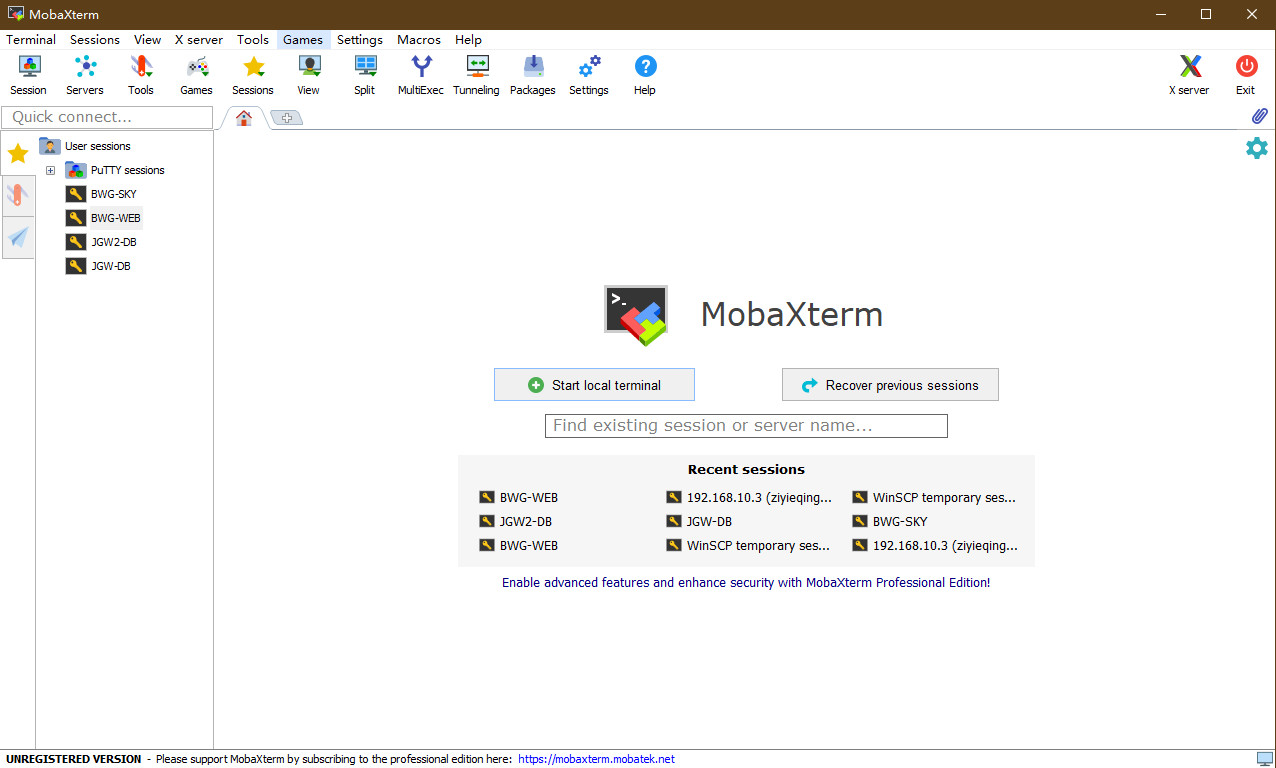Open the Help toolbar icon
The image size is (1276, 768).
coord(645,75)
